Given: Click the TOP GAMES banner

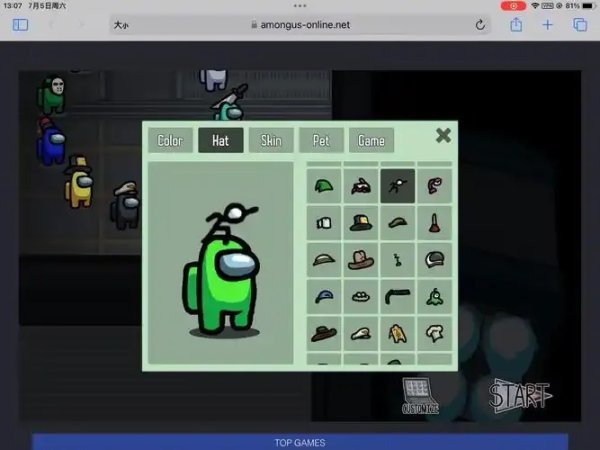Looking at the screenshot, I should [300, 442].
